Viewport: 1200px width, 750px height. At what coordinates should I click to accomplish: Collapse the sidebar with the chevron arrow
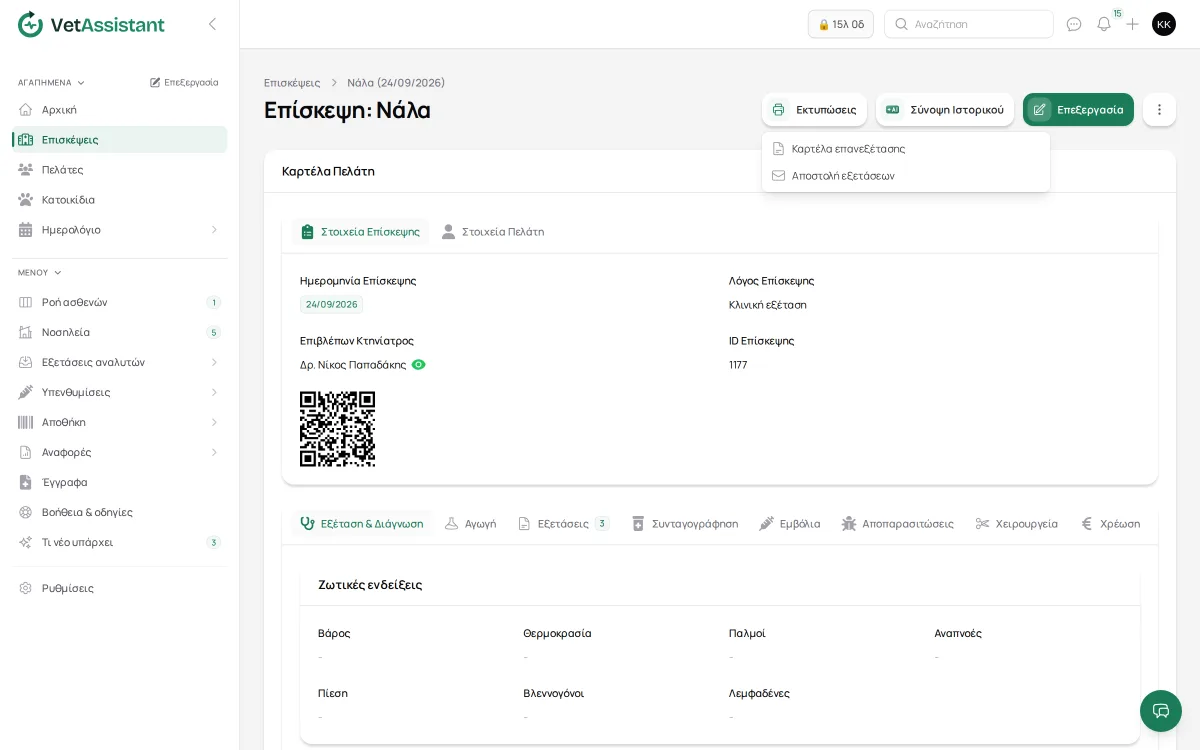212,24
